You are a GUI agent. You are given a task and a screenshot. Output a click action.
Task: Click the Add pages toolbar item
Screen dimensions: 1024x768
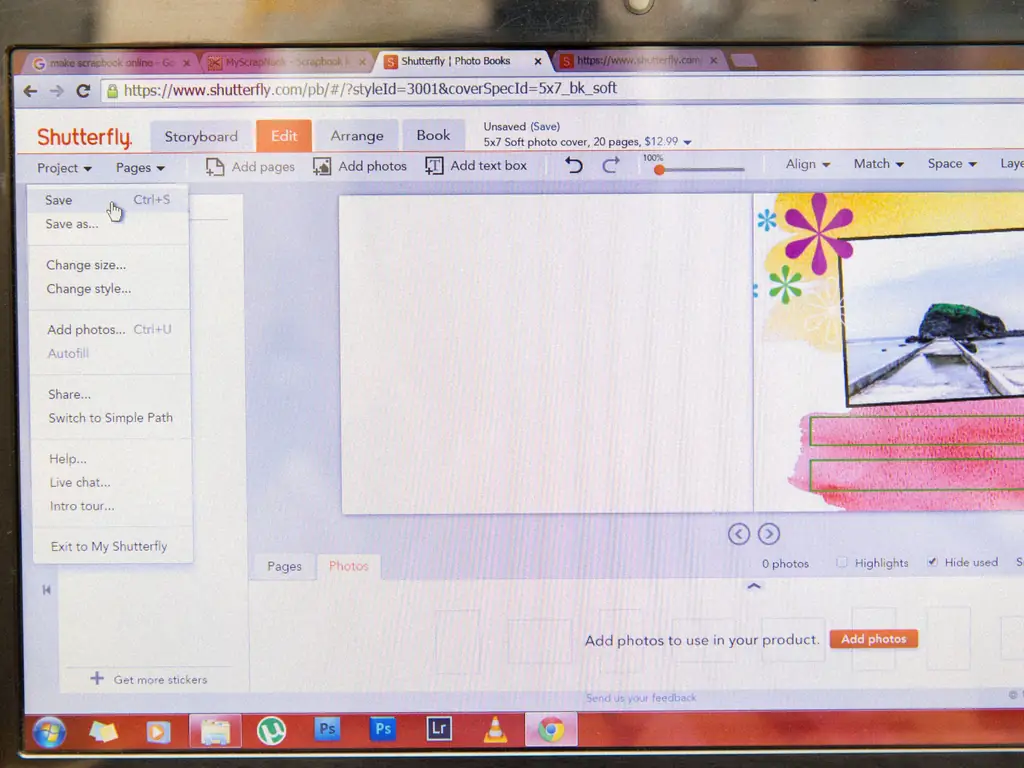pyautogui.click(x=250, y=167)
